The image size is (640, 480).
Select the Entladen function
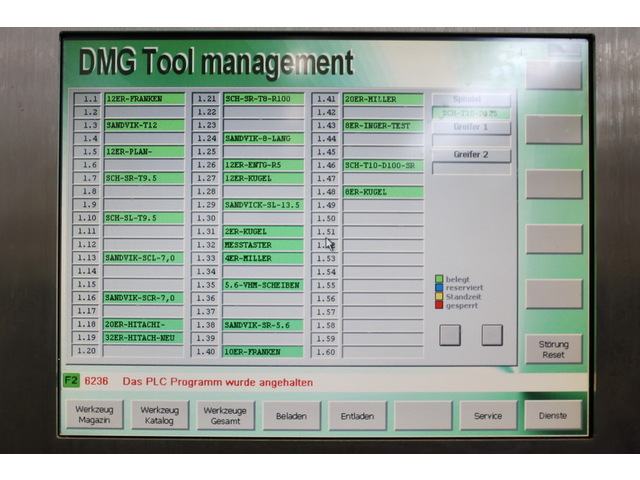tap(358, 416)
